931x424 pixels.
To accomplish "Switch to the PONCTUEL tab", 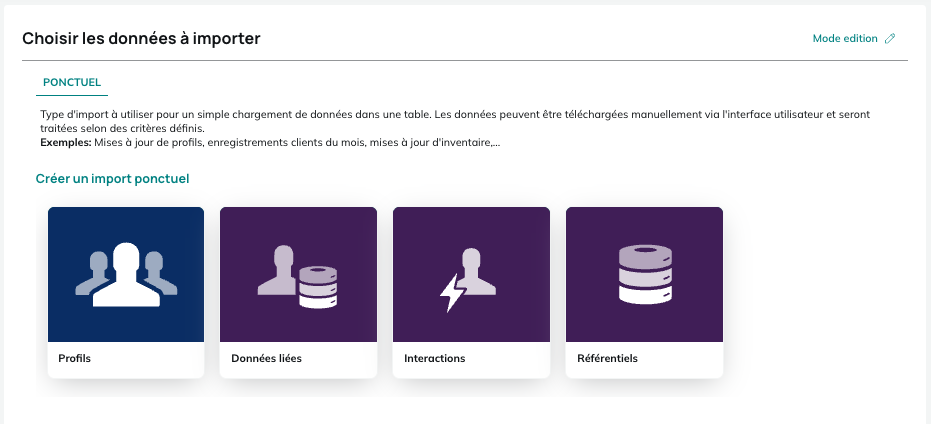I will (x=72, y=83).
